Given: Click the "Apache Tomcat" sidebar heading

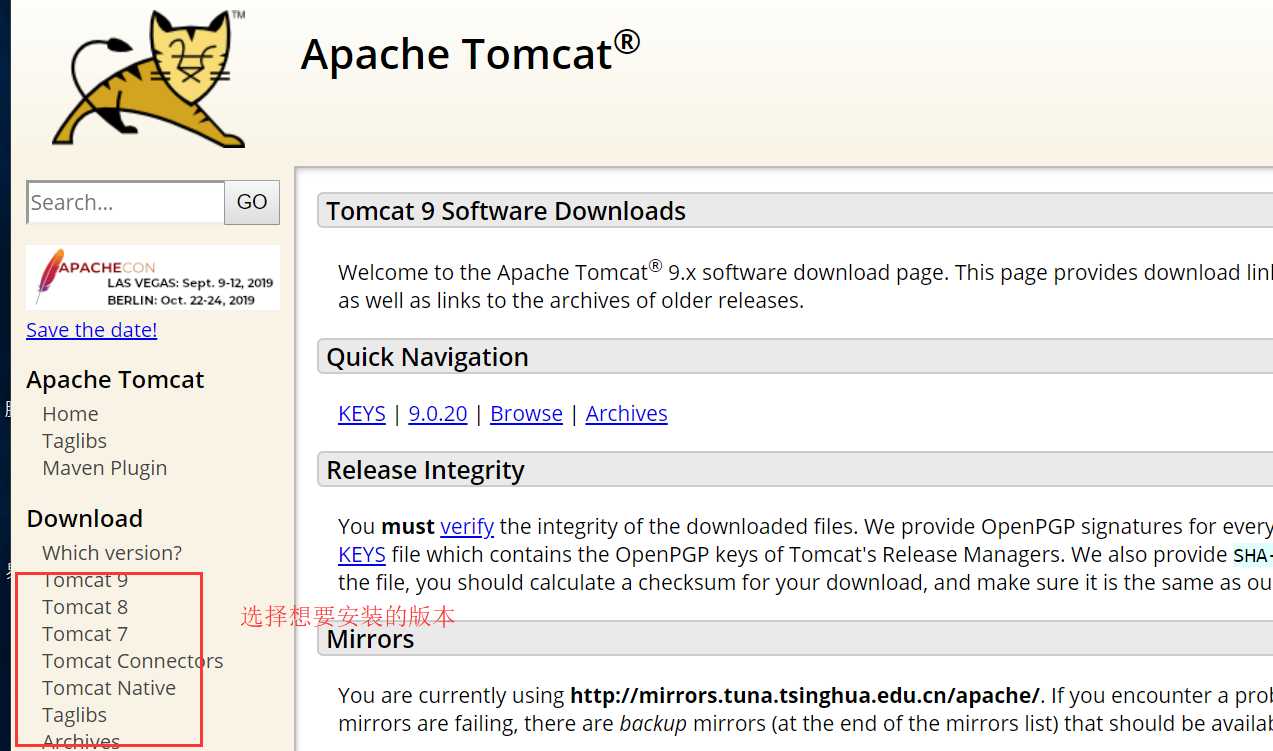Looking at the screenshot, I should 115,380.
